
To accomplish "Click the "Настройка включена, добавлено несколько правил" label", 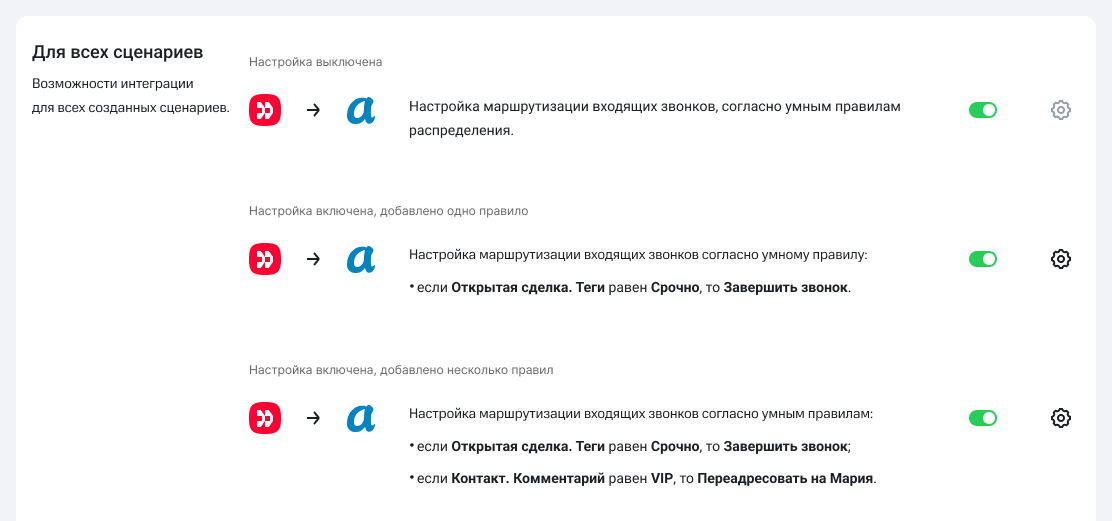I will (400, 370).
